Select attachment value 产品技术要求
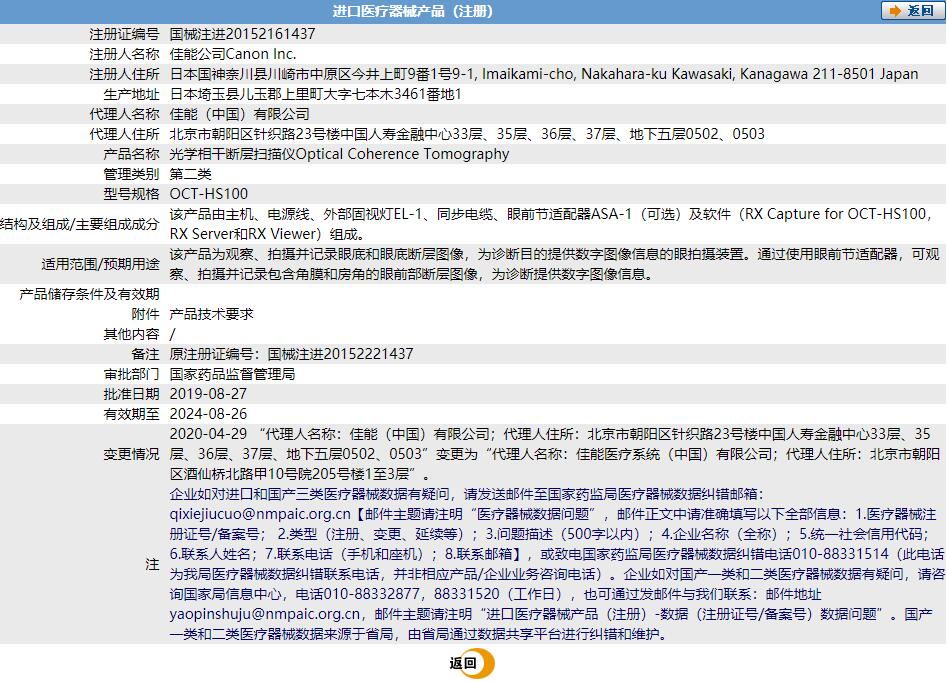This screenshot has width=947, height=681. point(211,313)
